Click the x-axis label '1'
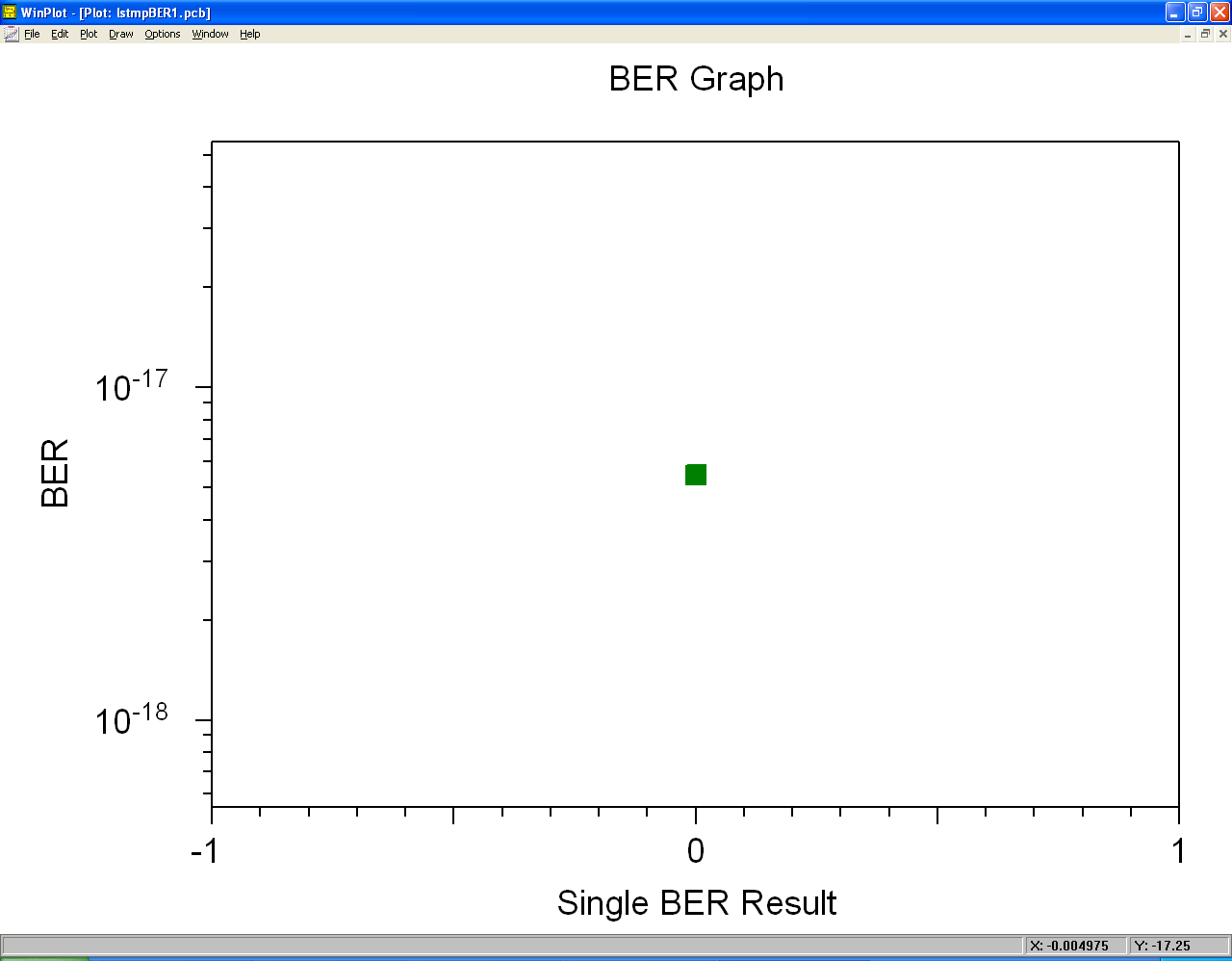1232x961 pixels. (1179, 851)
